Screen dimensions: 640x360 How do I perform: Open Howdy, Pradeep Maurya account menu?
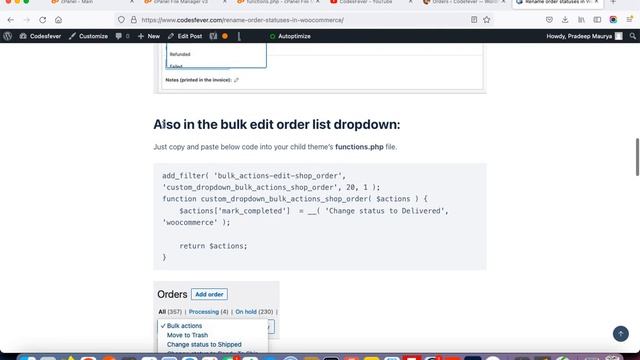[584, 36]
